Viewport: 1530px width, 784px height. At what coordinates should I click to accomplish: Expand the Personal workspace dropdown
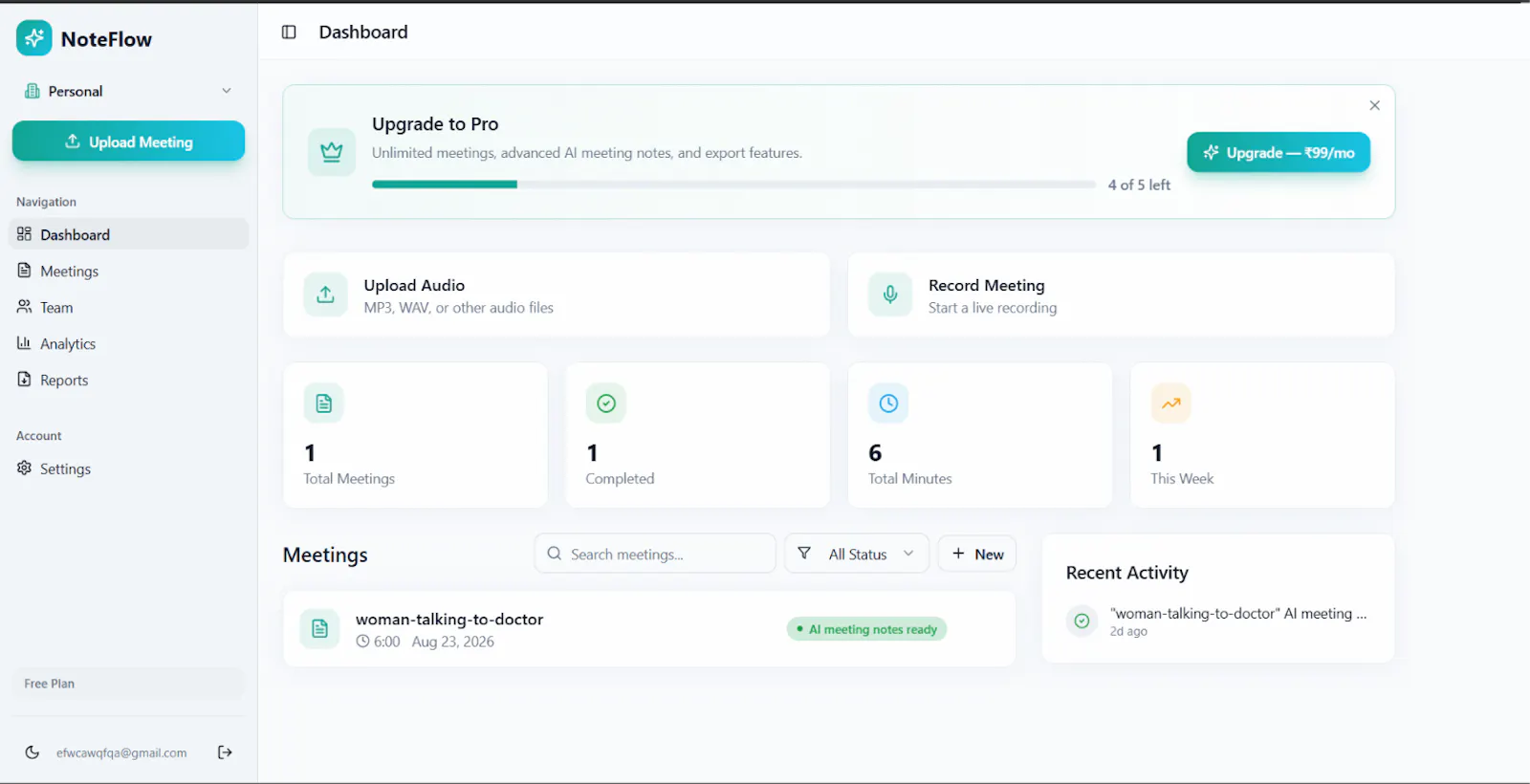tap(128, 91)
